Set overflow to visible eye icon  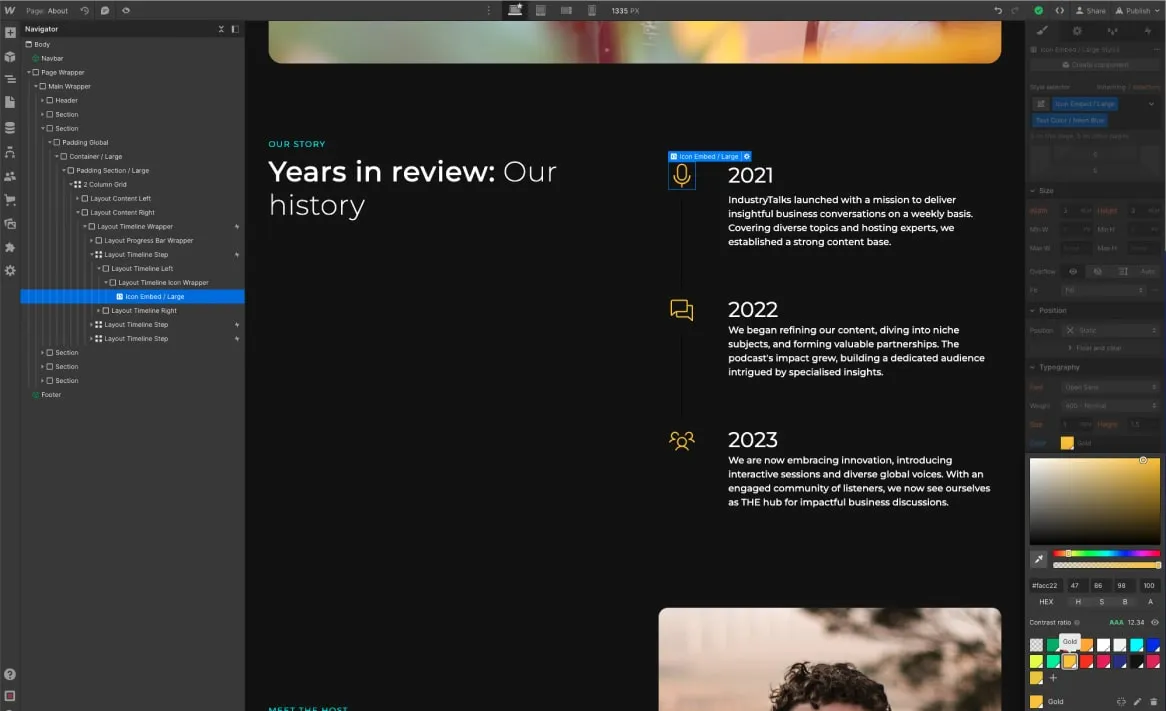pos(1072,271)
